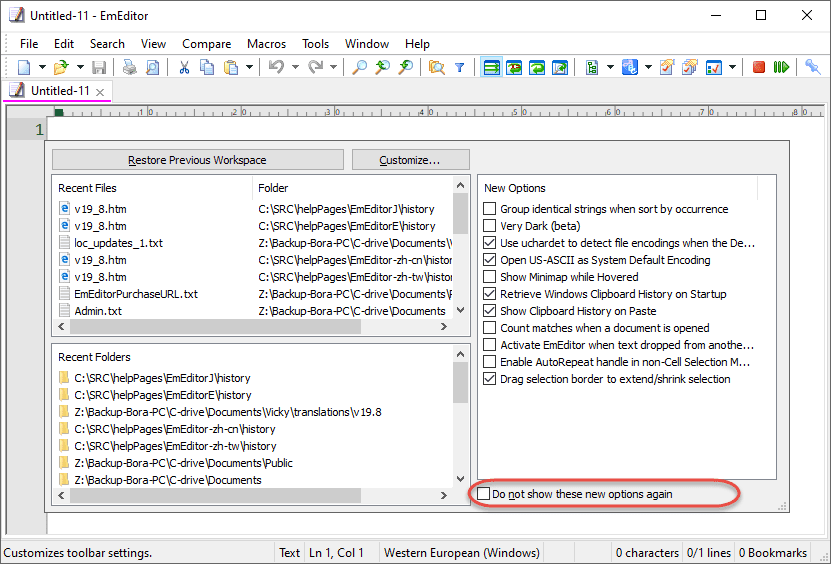Click the blue window checkmark icon
This screenshot has height=564, width=831.
click(714, 67)
